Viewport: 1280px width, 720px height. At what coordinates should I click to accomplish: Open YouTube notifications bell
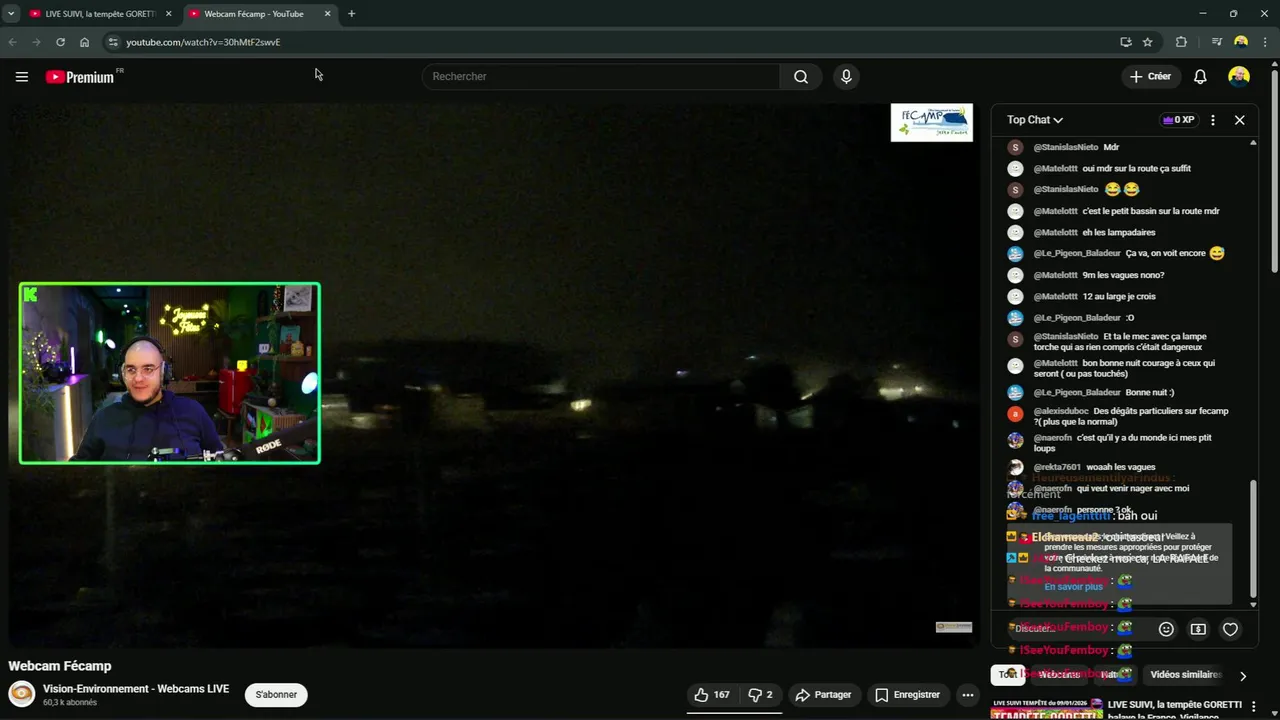(1200, 77)
